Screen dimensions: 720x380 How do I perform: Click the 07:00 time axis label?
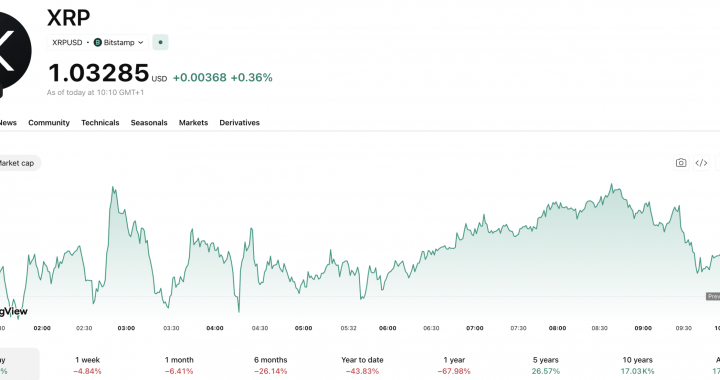(x=475, y=328)
